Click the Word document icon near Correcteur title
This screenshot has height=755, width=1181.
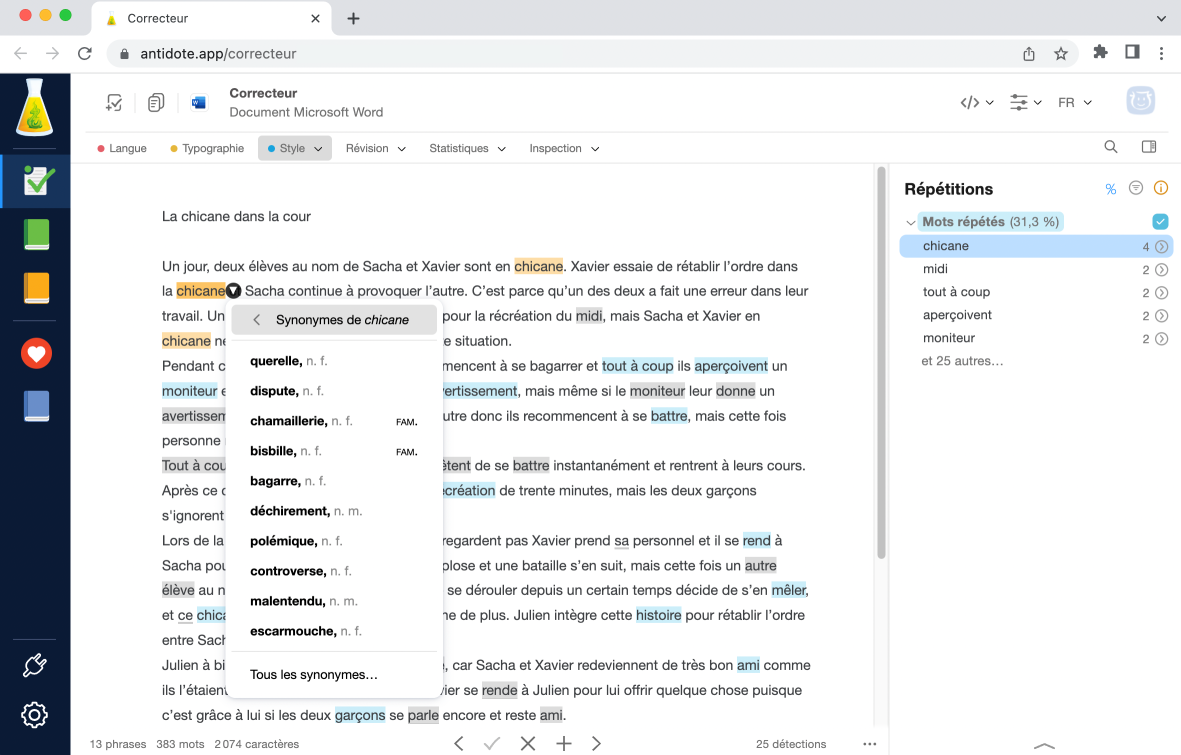pyautogui.click(x=197, y=101)
